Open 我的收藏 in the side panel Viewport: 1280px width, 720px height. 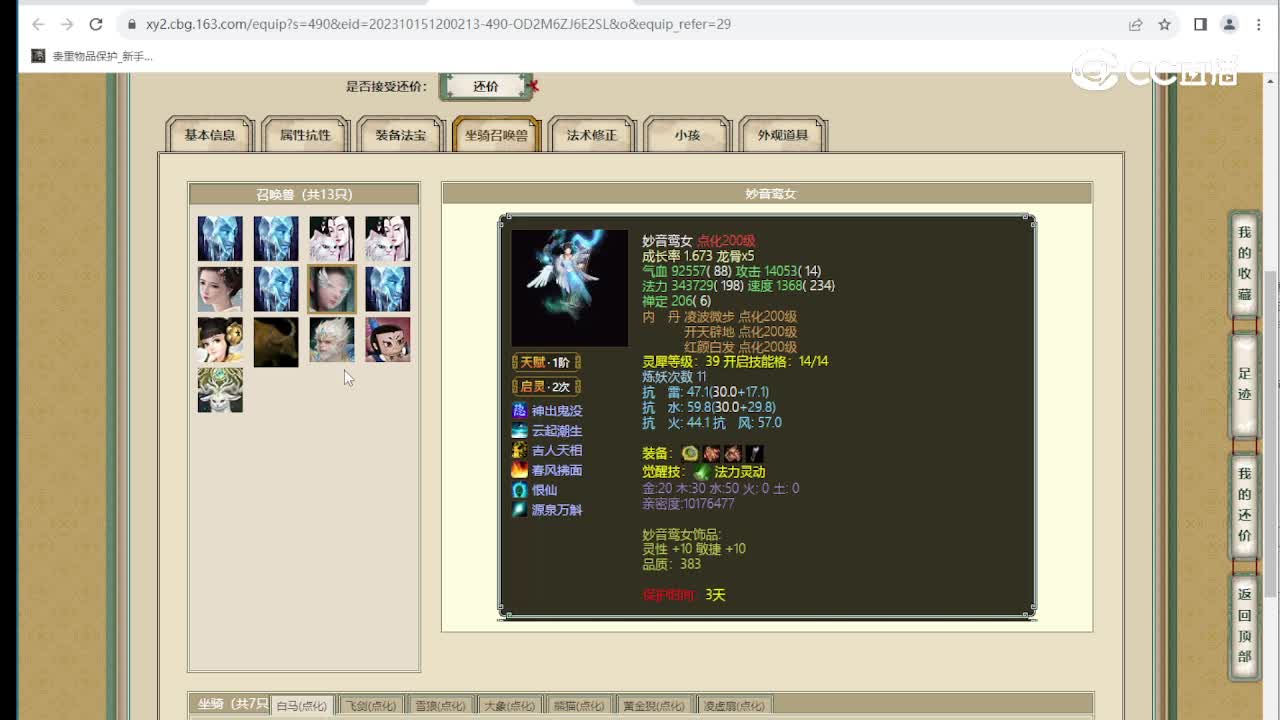pyautogui.click(x=1245, y=264)
